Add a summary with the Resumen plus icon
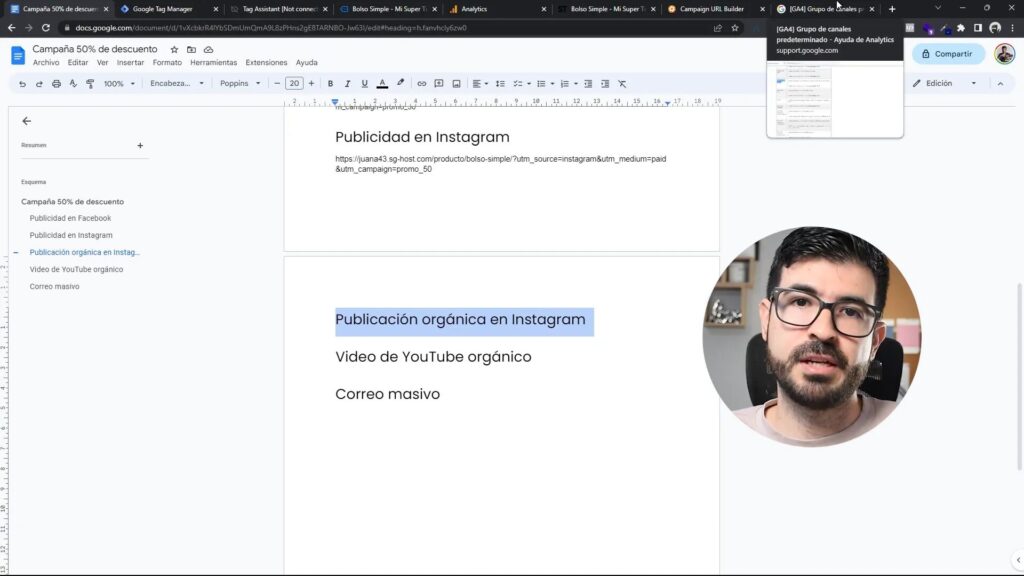 [140, 146]
